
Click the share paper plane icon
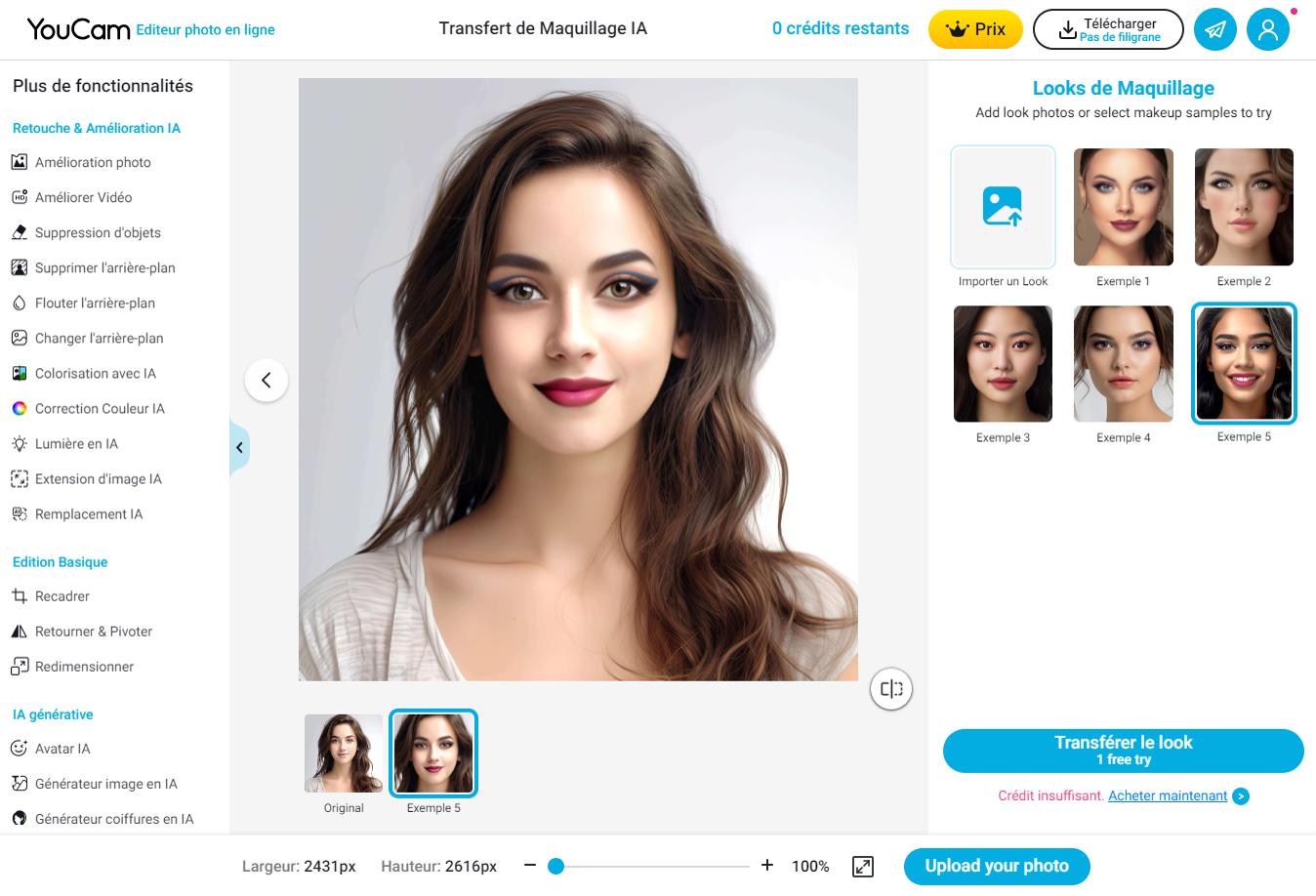click(x=1214, y=29)
